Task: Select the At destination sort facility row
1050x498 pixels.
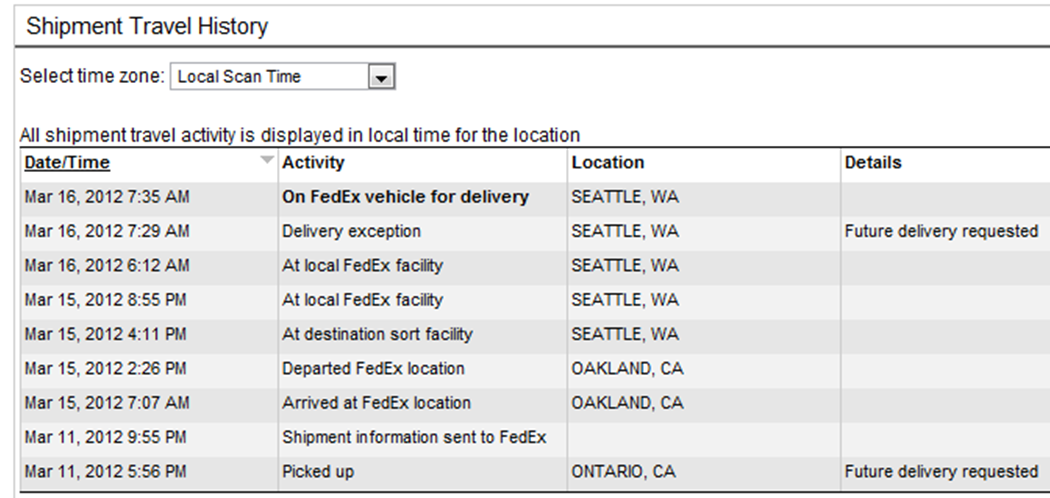Action: pos(377,334)
